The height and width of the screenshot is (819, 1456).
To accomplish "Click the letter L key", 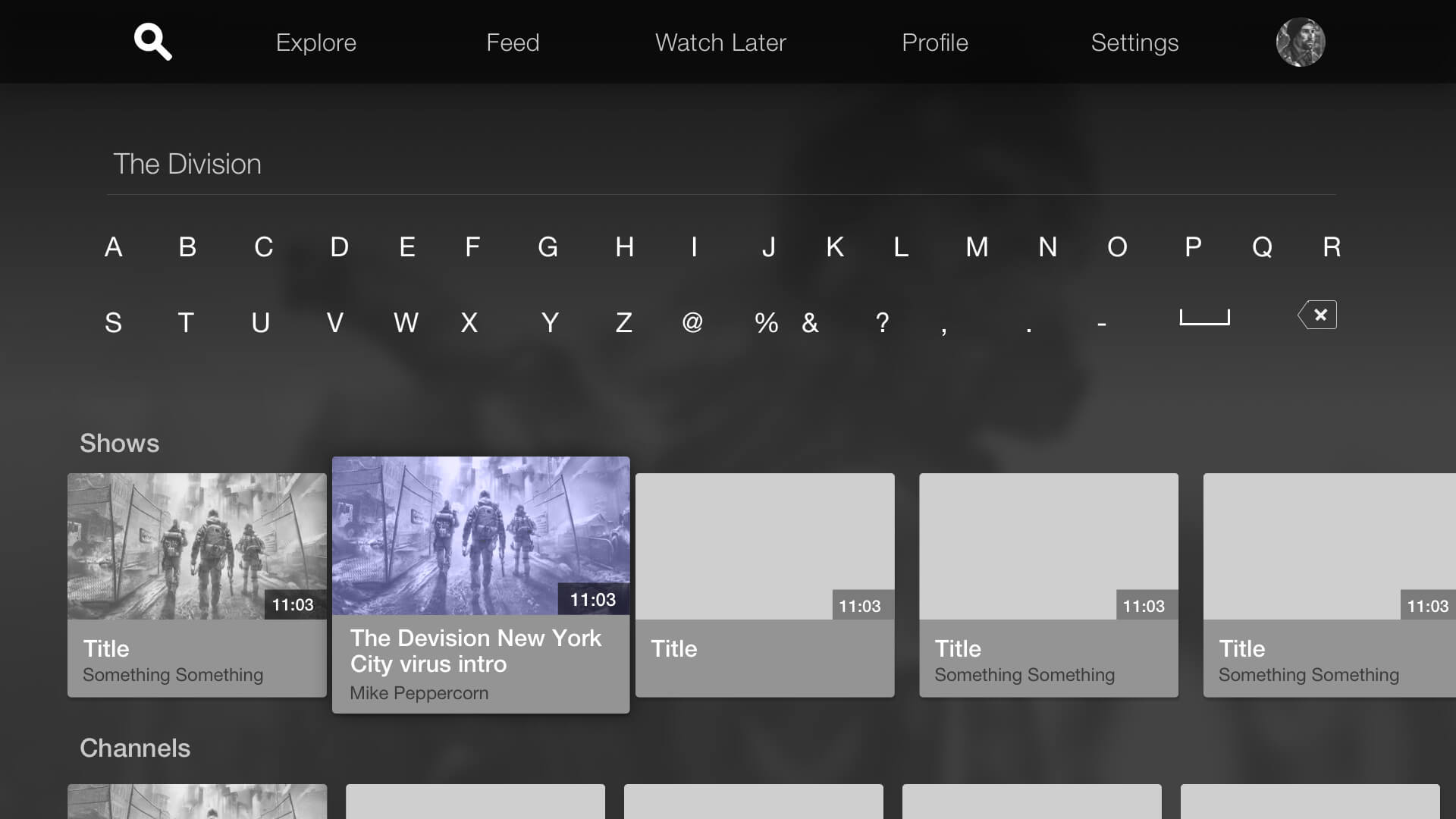I will [901, 247].
